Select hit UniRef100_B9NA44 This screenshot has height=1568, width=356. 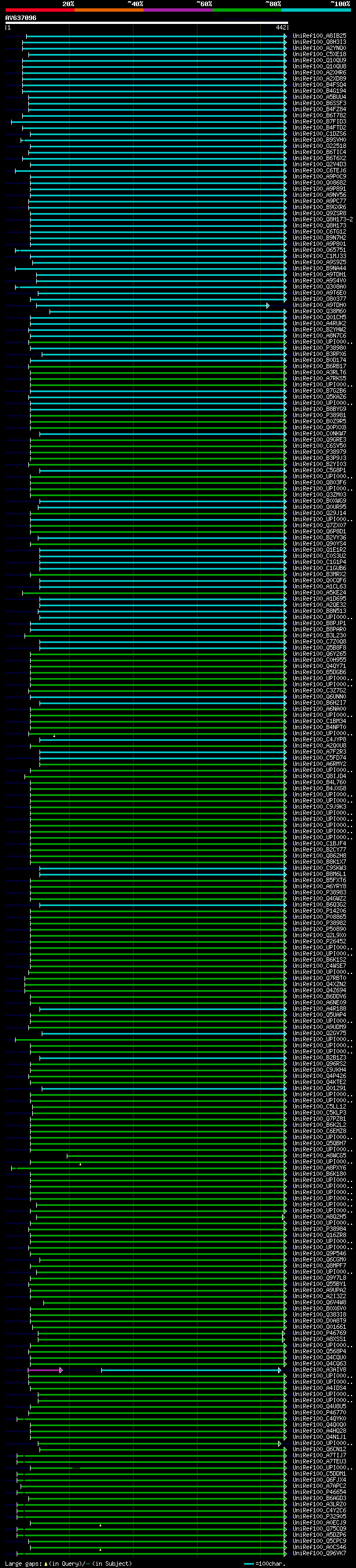click(319, 268)
